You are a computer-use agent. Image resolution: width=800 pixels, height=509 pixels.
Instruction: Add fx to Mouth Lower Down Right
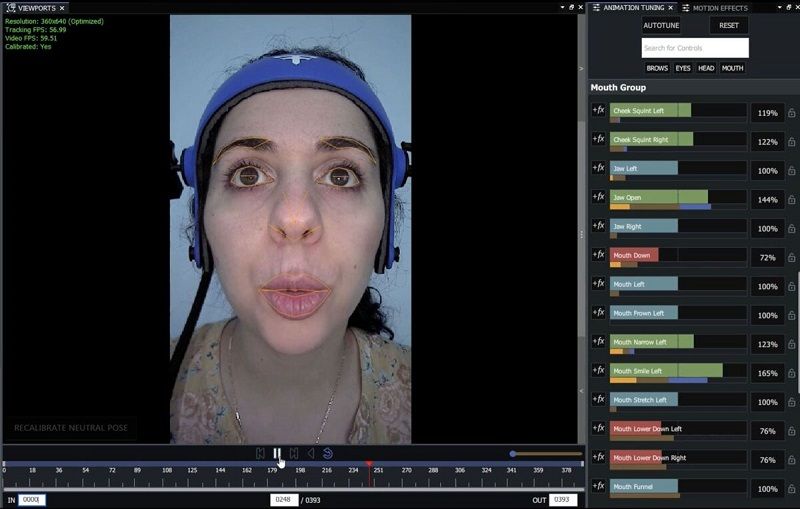(598, 457)
